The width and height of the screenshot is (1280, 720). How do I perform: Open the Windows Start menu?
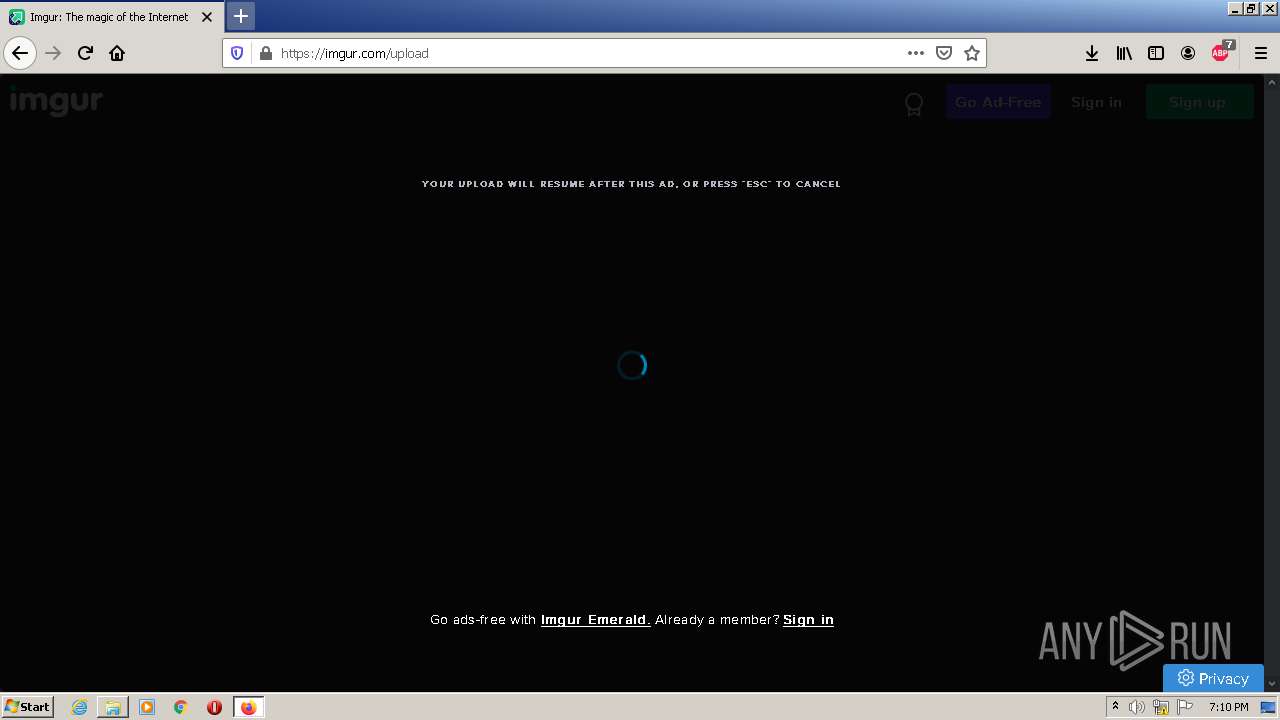tap(28, 706)
